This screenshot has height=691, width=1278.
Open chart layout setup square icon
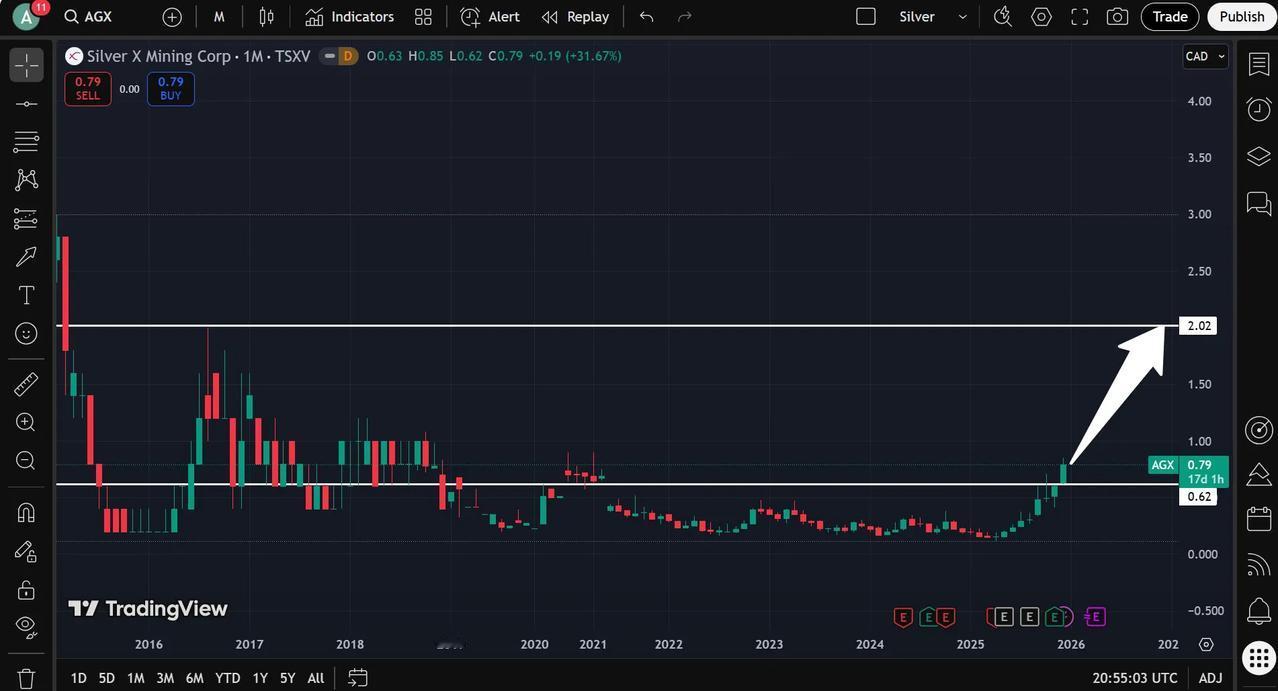point(866,17)
